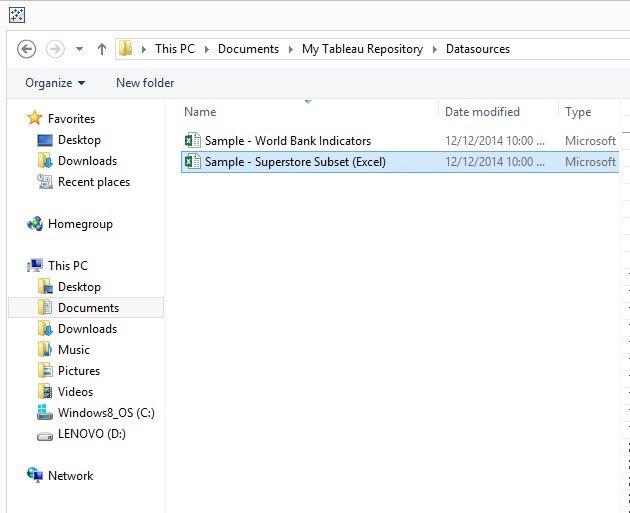This screenshot has width=630, height=513.
Task: Click the Downloads folder icon under Favorites
Action: click(45, 160)
